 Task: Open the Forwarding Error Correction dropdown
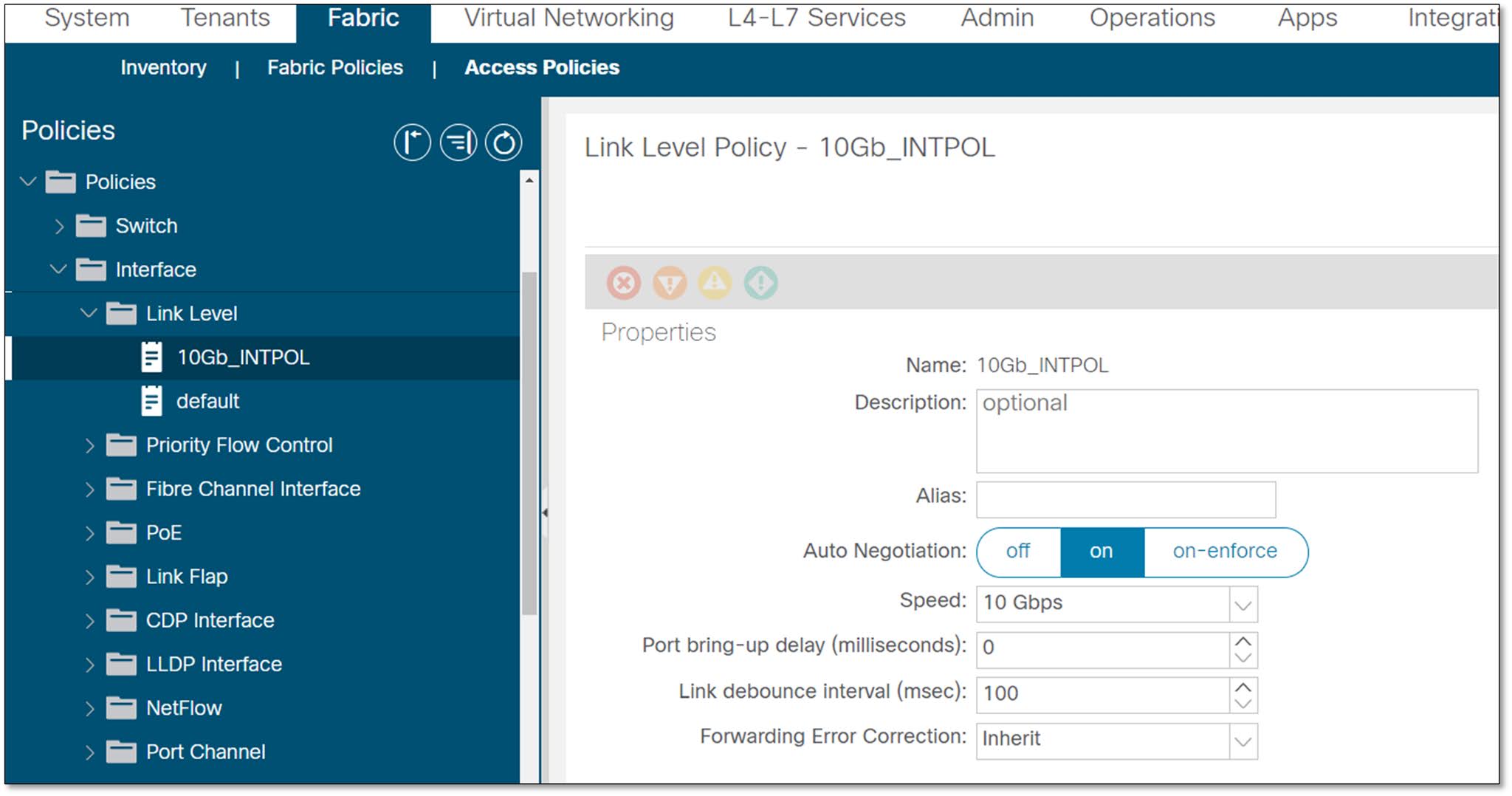(1241, 738)
